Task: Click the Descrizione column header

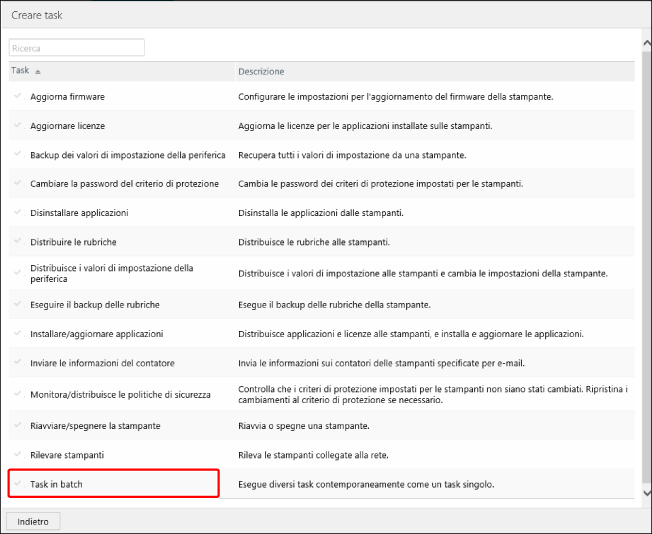Action: click(261, 72)
